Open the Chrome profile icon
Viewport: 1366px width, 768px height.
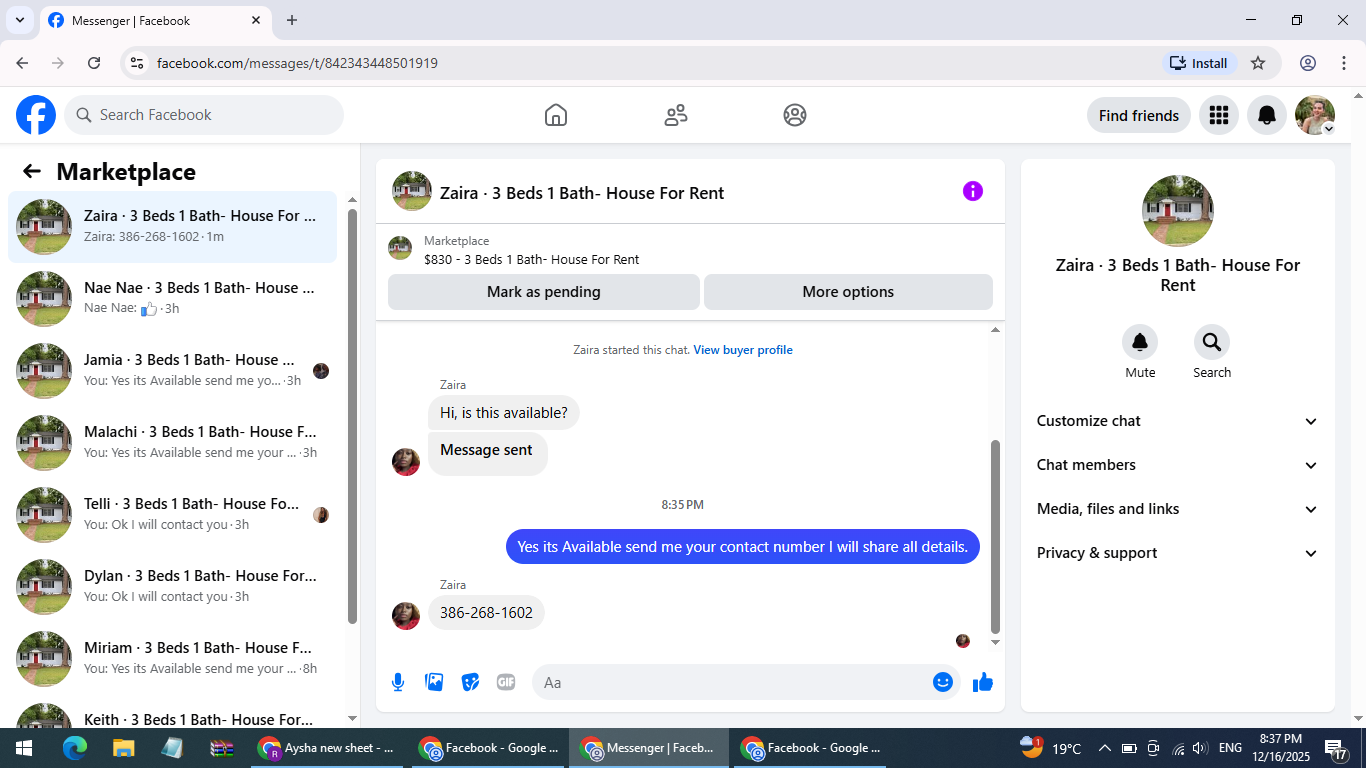click(1308, 63)
